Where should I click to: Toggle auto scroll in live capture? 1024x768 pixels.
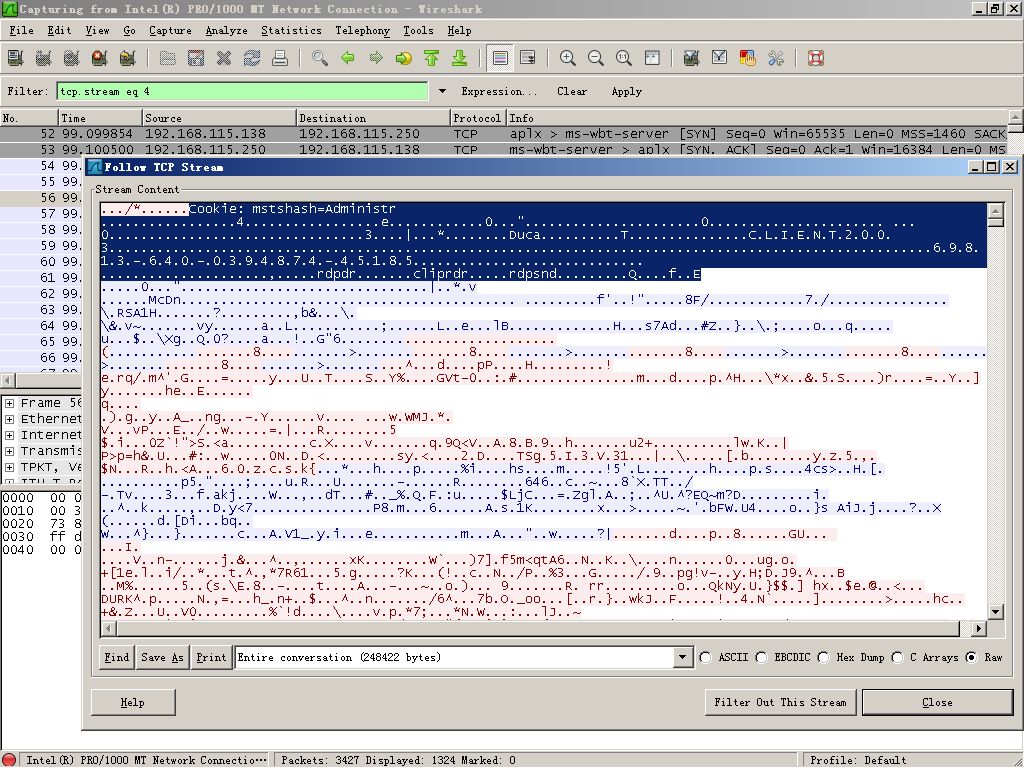point(528,58)
